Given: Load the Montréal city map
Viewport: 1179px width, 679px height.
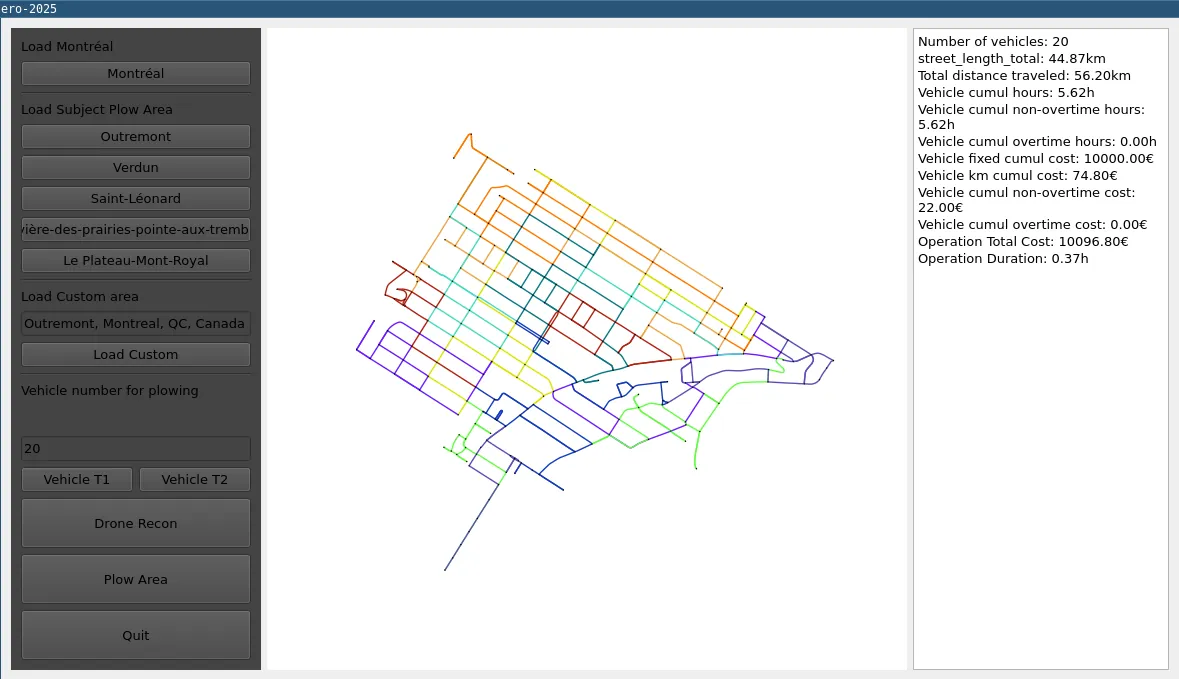Looking at the screenshot, I should click(x=135, y=73).
